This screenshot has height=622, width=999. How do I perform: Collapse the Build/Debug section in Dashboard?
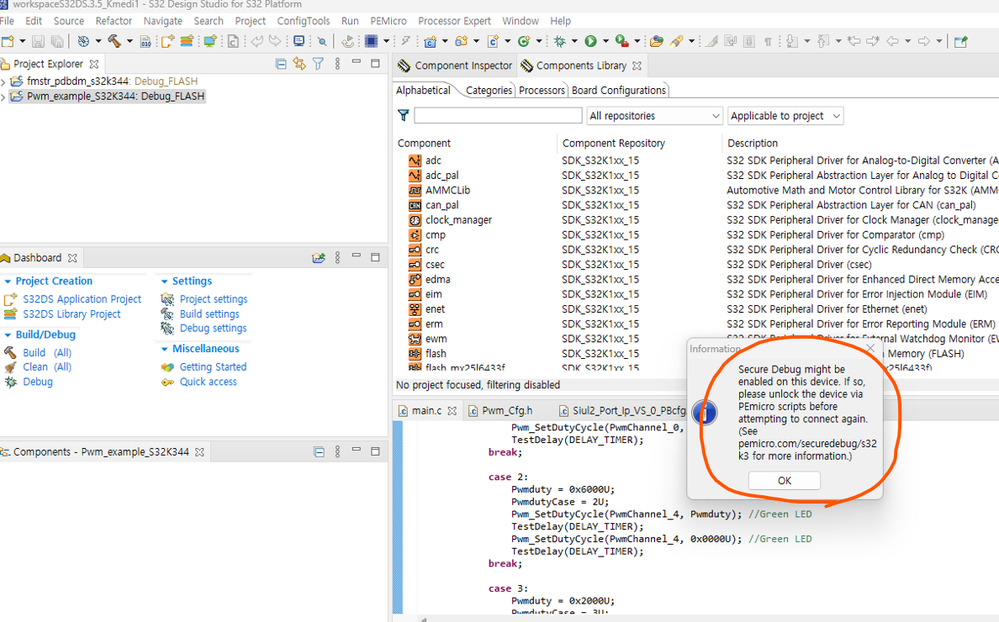click(8, 335)
